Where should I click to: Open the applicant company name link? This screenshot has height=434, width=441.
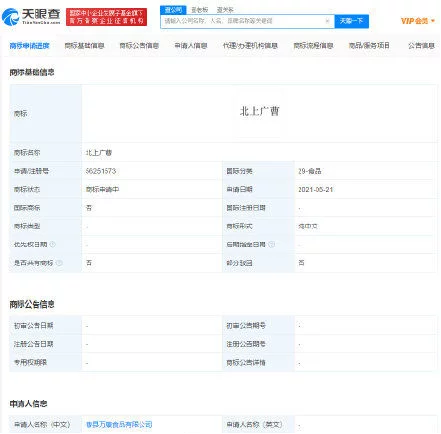click(x=119, y=424)
